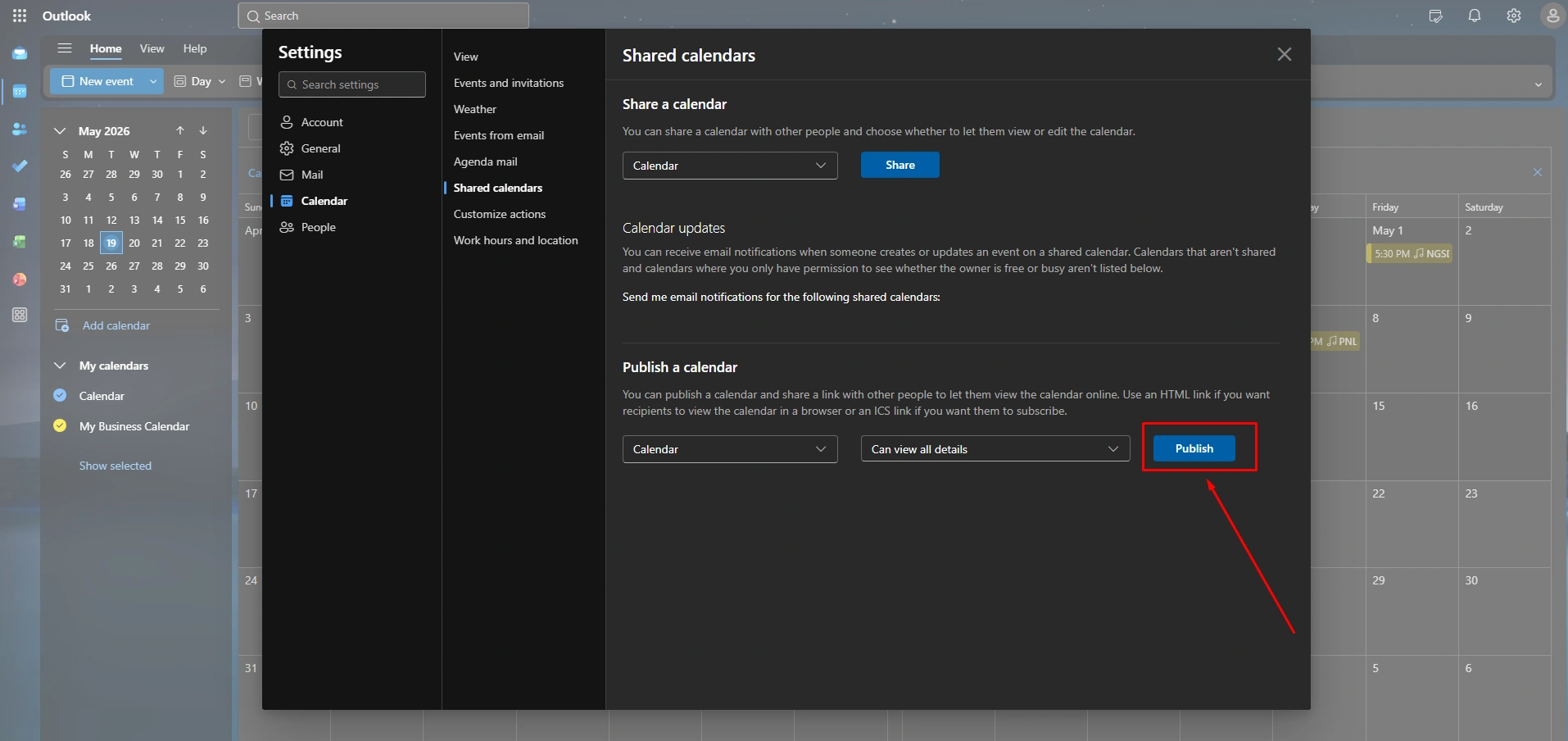Open the People app in sidebar
The image size is (1568, 741).
20,130
